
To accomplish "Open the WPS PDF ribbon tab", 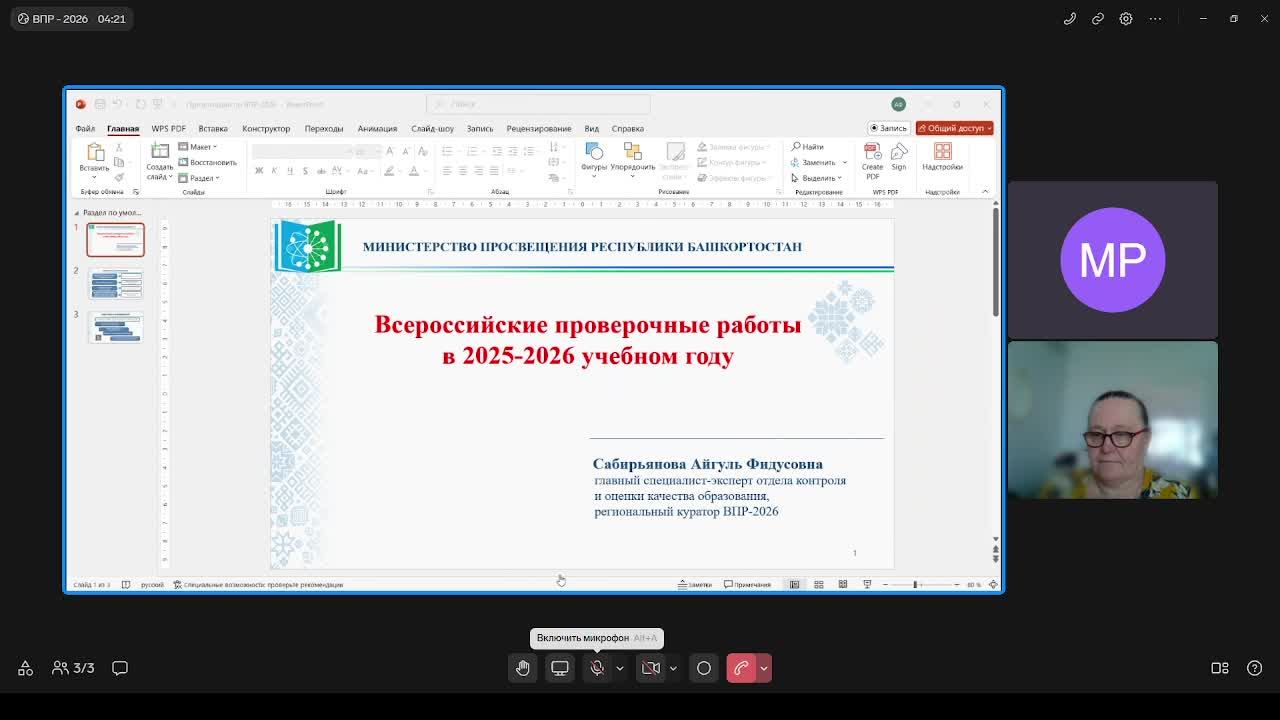I will pyautogui.click(x=169, y=128).
